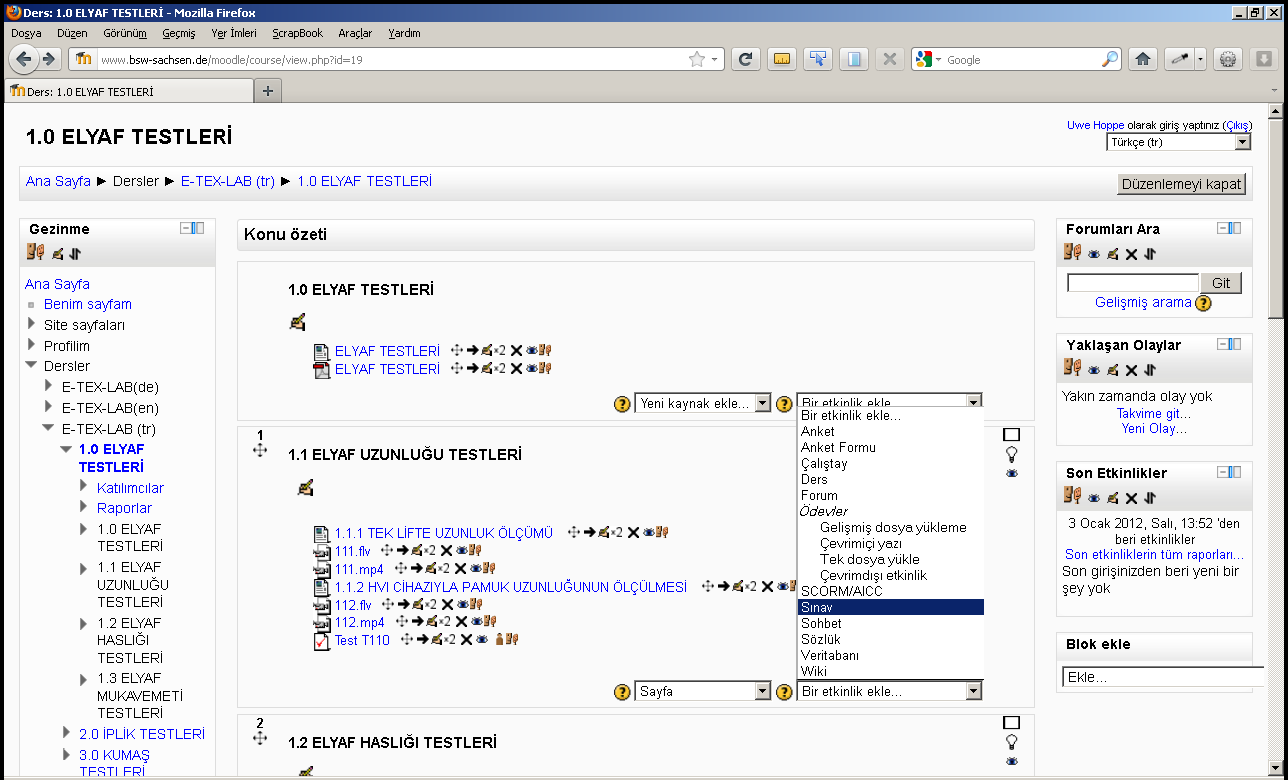Collapse the Dersler tree node

pyautogui.click(x=31, y=366)
